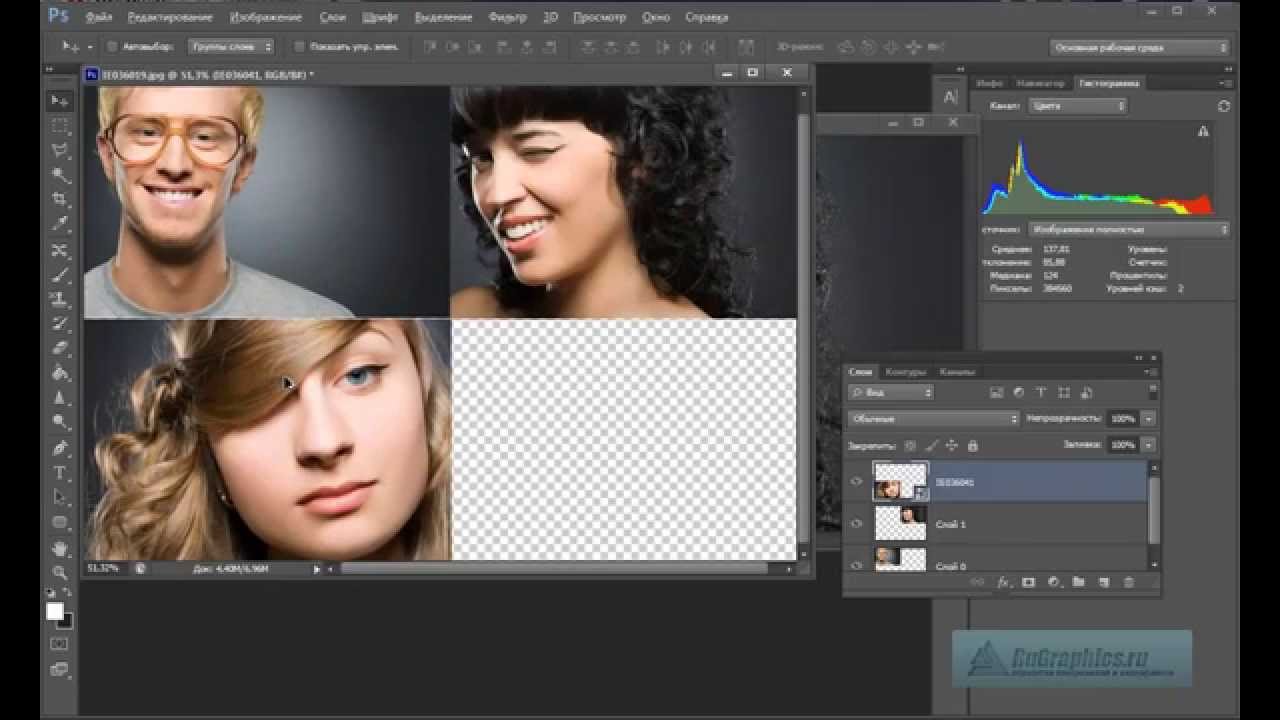1280x720 pixels.
Task: Select the History Brush tool
Action: click(x=60, y=324)
